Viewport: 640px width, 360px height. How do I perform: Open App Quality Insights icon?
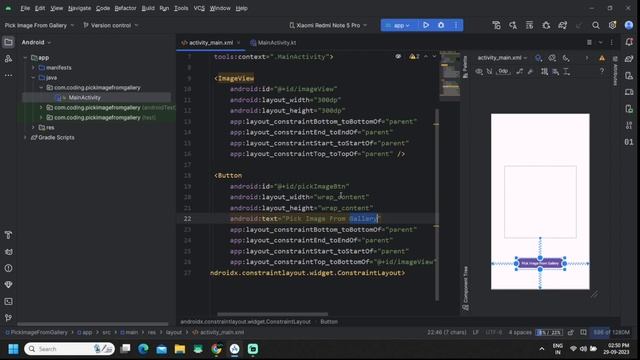pos(8,284)
